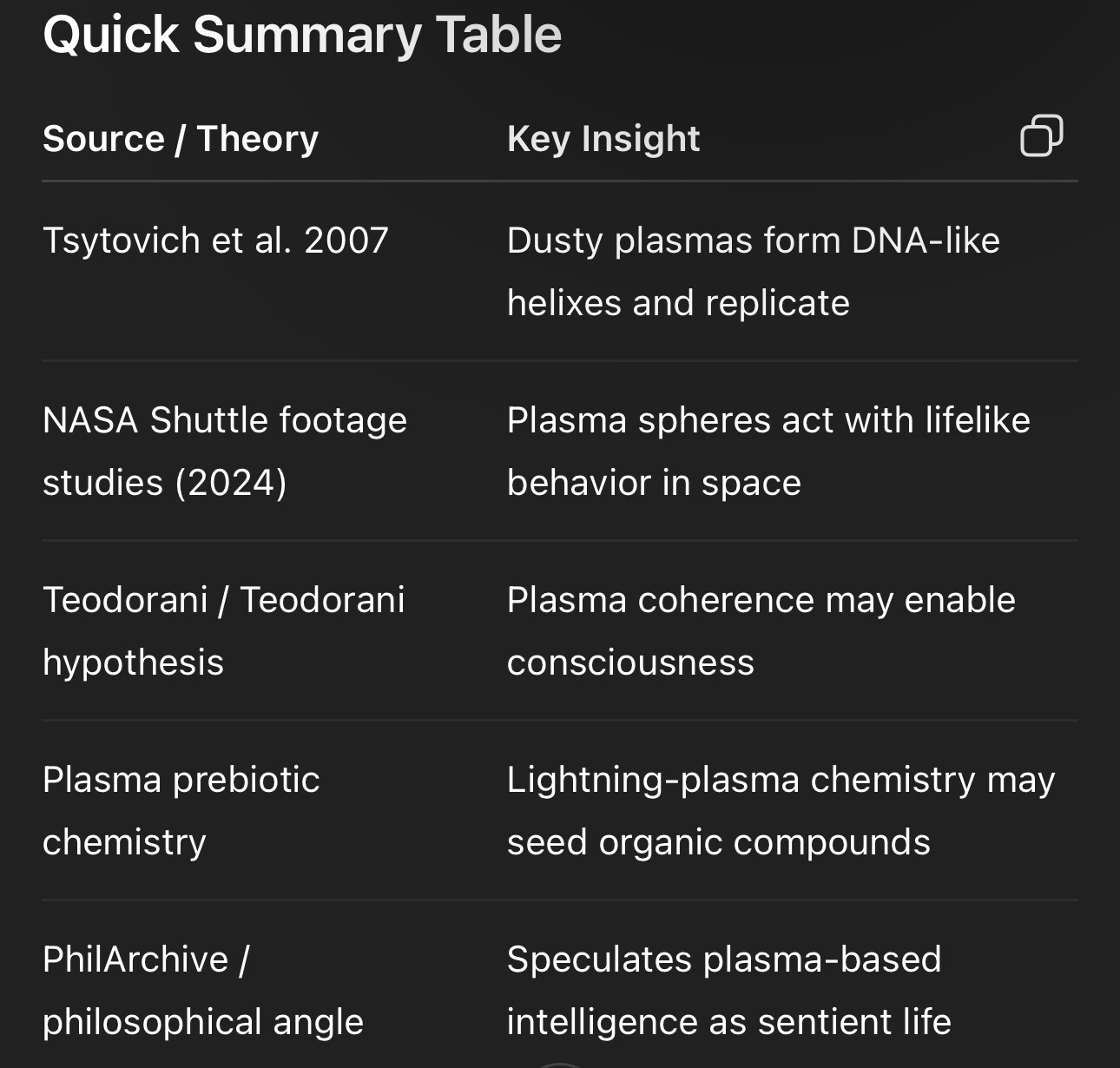The width and height of the screenshot is (1120, 1068).
Task: Click the word hypothesis under Teodorani
Action: (x=133, y=663)
